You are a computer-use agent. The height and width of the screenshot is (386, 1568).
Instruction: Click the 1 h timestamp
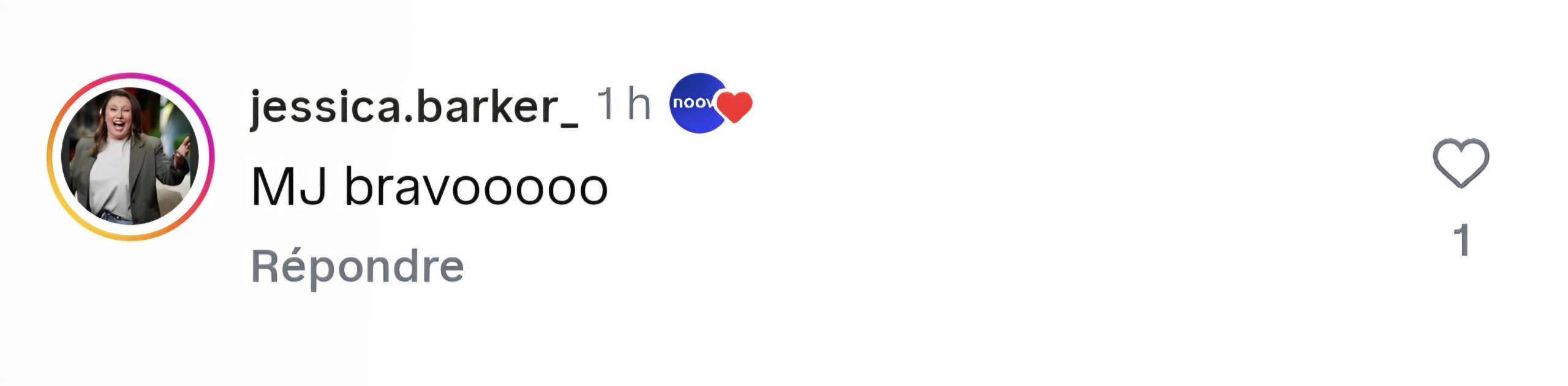623,104
